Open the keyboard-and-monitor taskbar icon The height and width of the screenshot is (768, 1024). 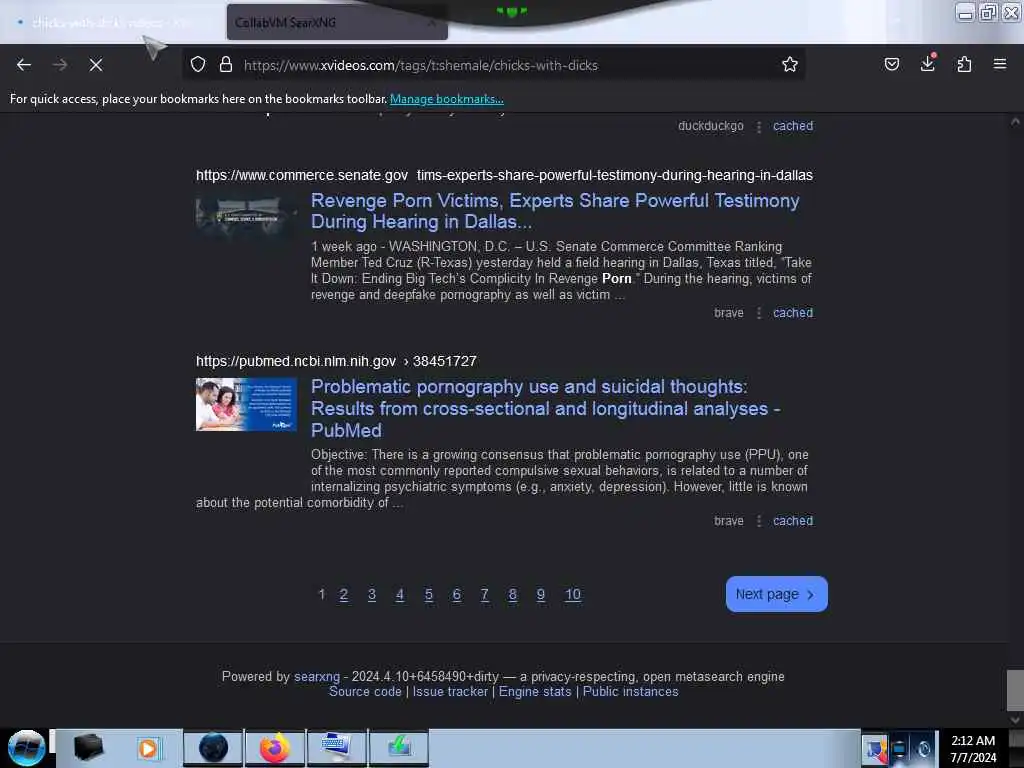336,748
